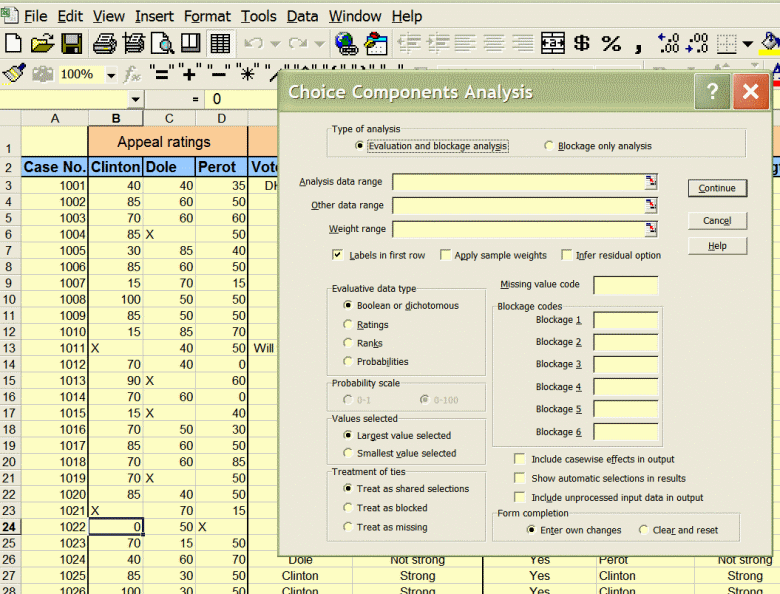This screenshot has height=594, width=780.
Task: Apply Percent style icon
Action: tap(611, 43)
